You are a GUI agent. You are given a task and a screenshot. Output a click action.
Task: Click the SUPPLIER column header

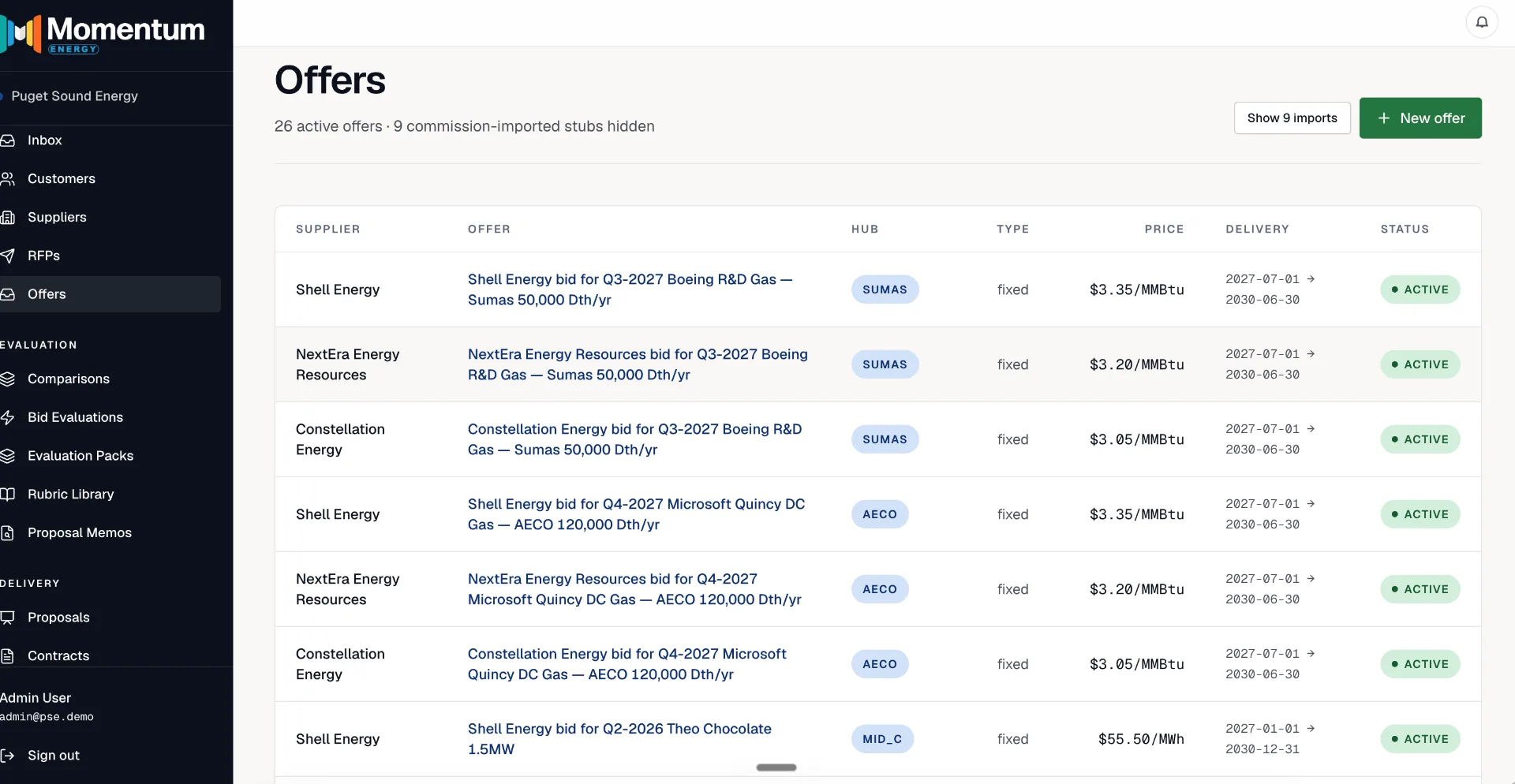(x=327, y=230)
